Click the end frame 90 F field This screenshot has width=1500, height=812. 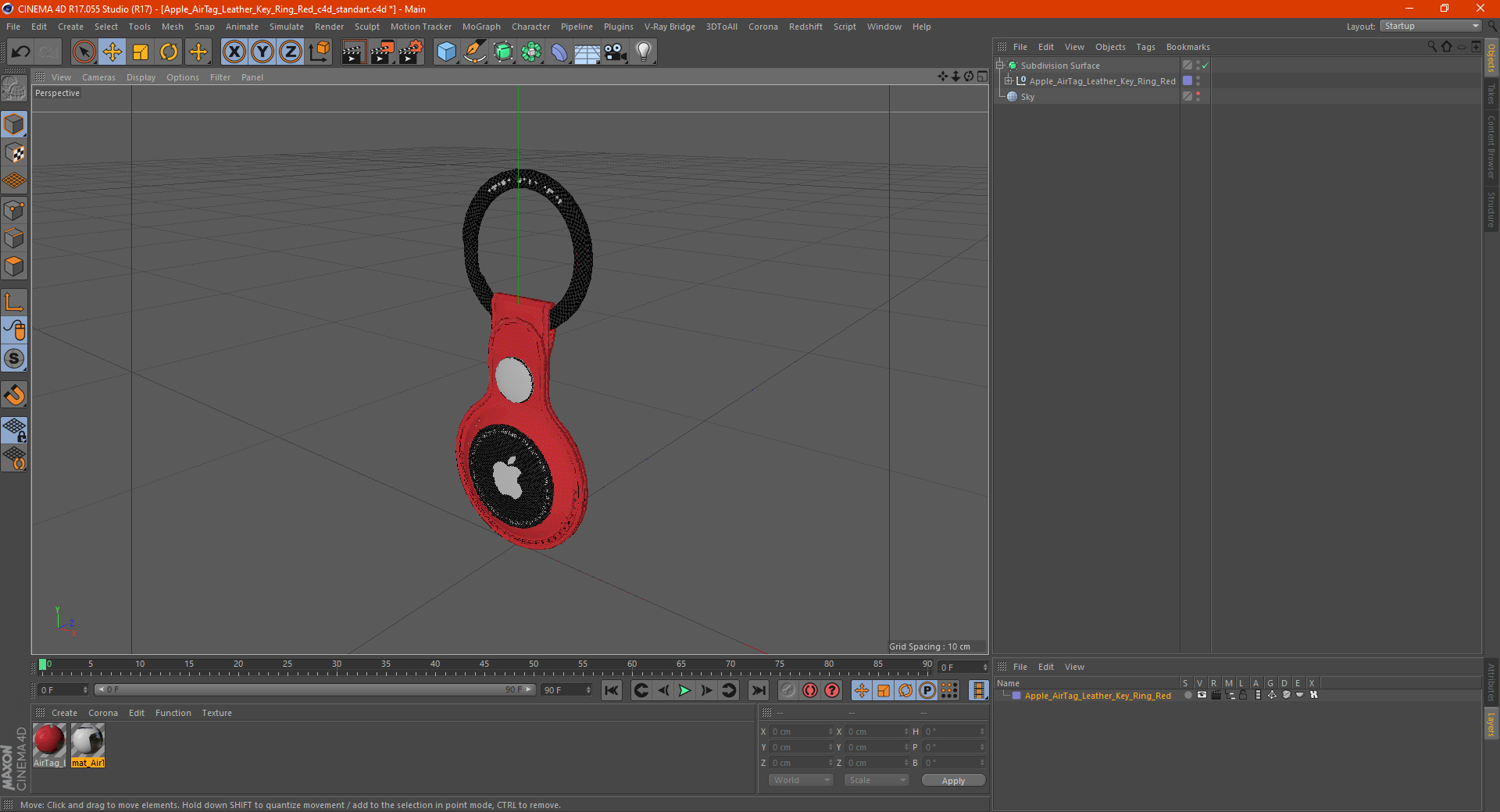tap(566, 690)
